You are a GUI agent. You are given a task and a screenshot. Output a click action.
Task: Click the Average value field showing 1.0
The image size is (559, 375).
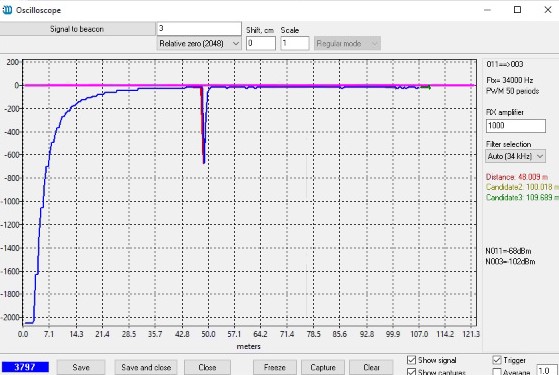click(547, 370)
